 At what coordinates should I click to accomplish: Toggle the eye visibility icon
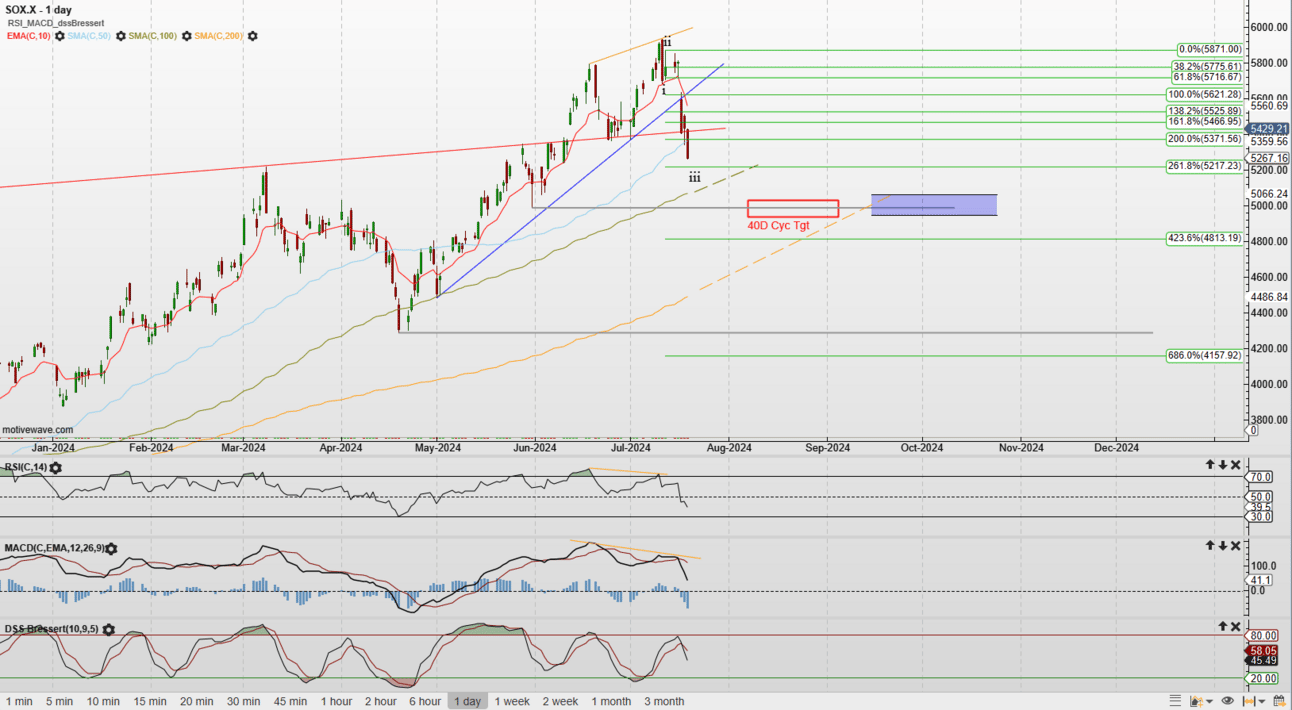pos(1228,700)
